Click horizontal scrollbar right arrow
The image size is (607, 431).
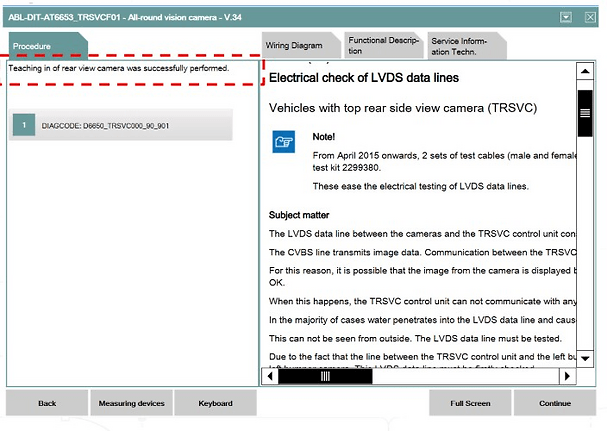click(567, 376)
